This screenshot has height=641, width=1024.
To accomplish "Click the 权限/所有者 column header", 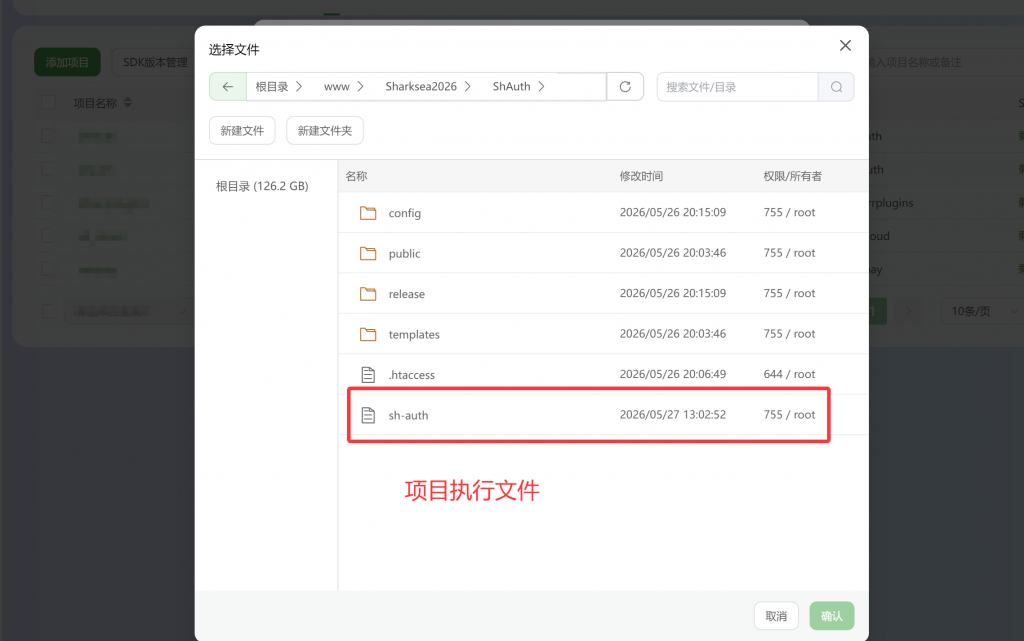I will coord(792,176).
